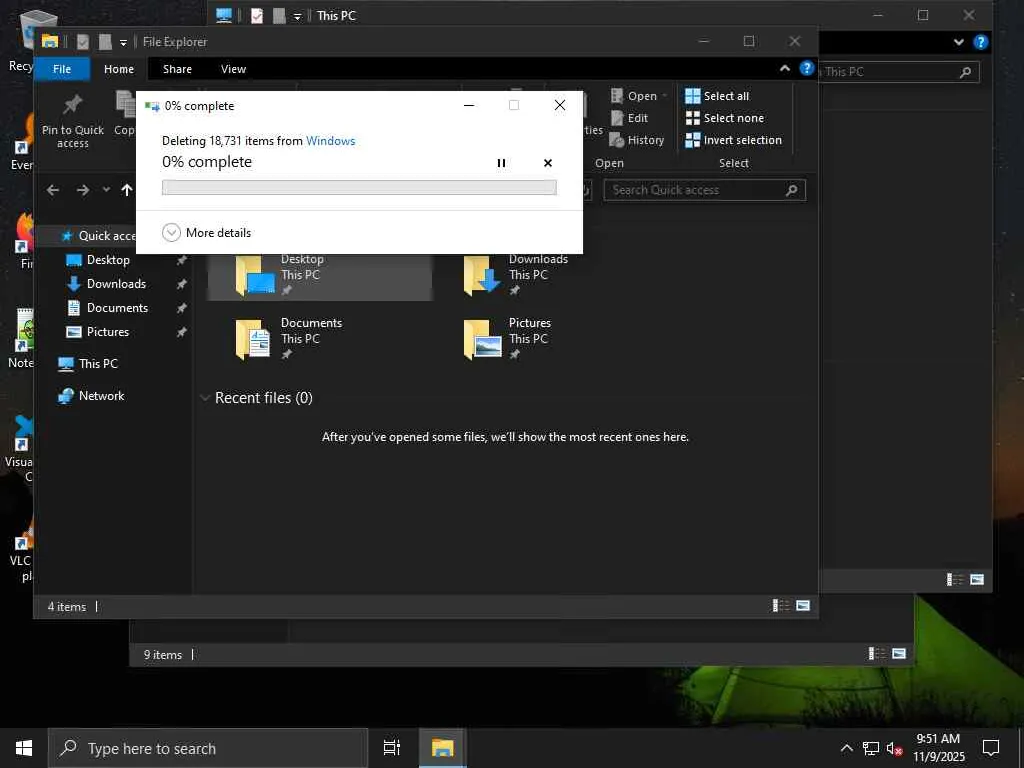This screenshot has width=1024, height=768.
Task: Open the Windows source link
Action: 330,141
